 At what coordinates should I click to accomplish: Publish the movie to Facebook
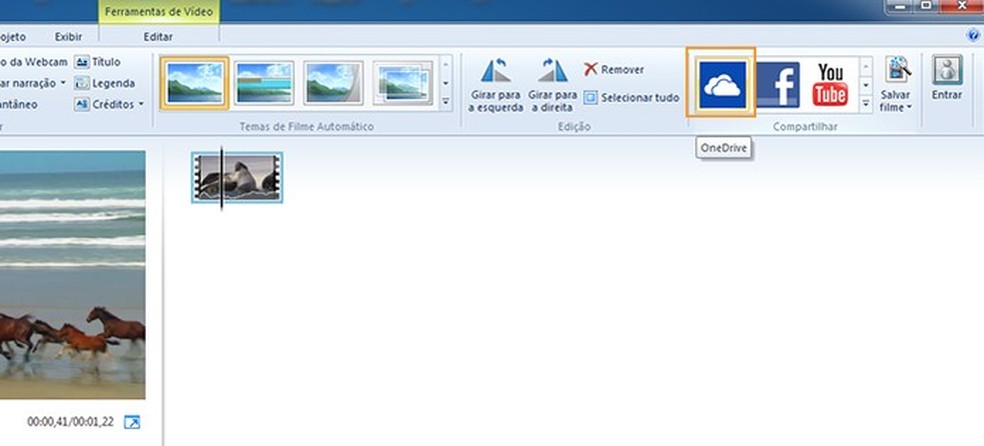tap(778, 84)
